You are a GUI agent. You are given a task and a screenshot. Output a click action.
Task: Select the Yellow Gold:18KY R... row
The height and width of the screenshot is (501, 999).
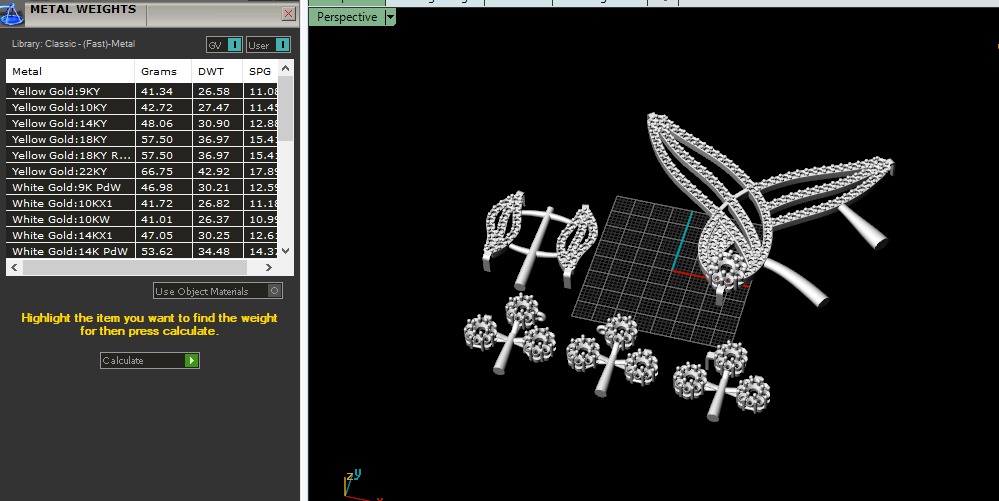pyautogui.click(x=142, y=155)
